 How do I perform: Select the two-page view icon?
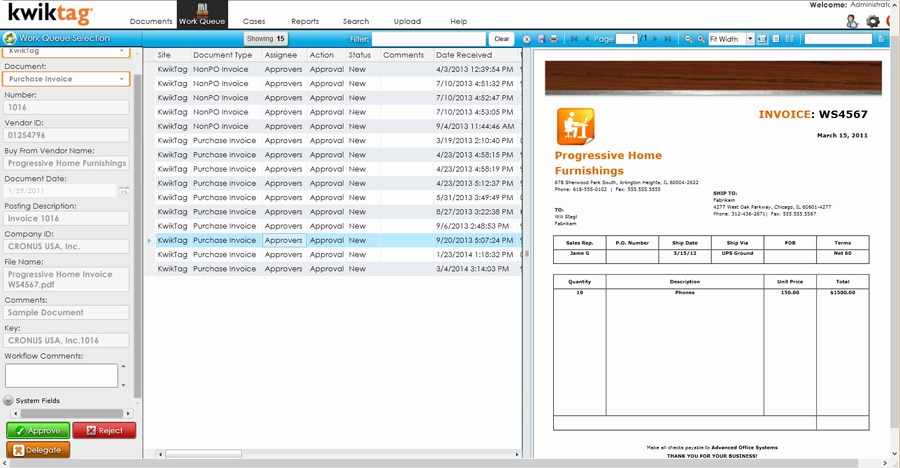(790, 39)
